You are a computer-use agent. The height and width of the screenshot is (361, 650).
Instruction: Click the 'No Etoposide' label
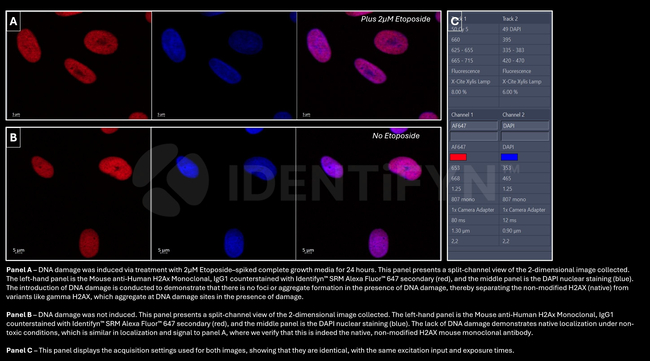[395, 136]
